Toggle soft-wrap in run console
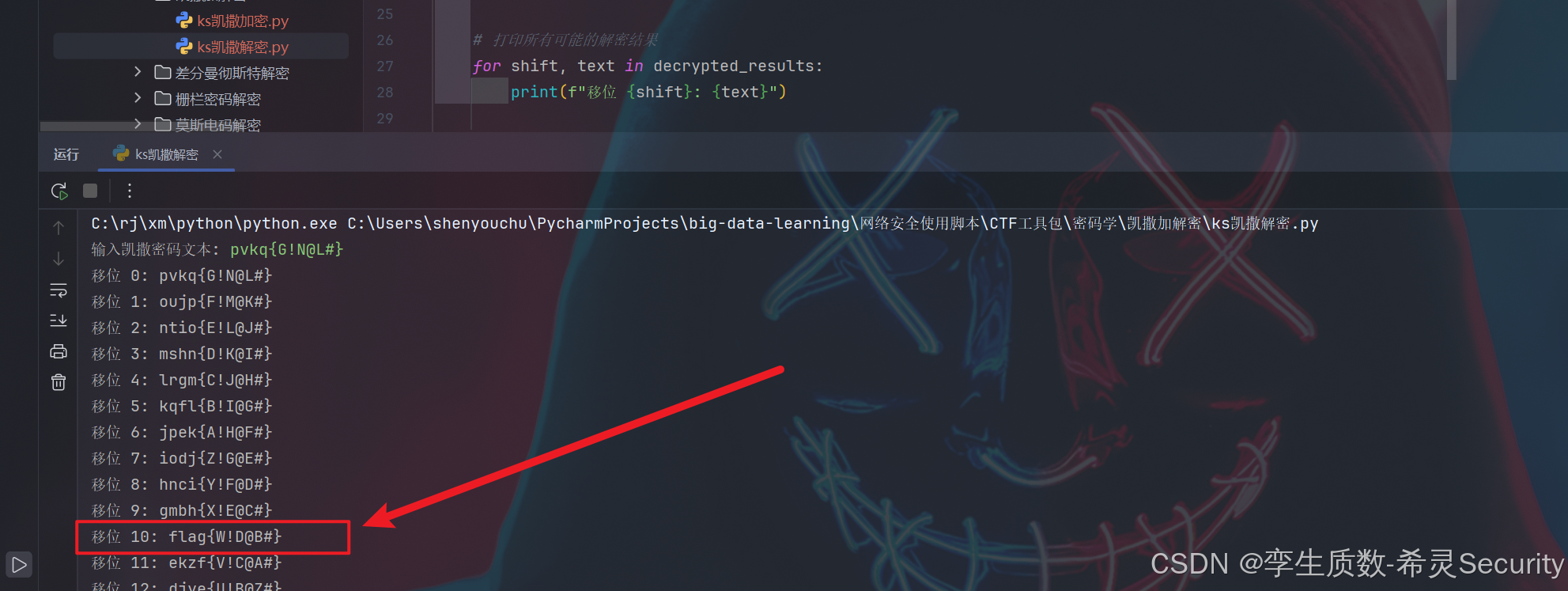The width and height of the screenshot is (1568, 591). (59, 290)
